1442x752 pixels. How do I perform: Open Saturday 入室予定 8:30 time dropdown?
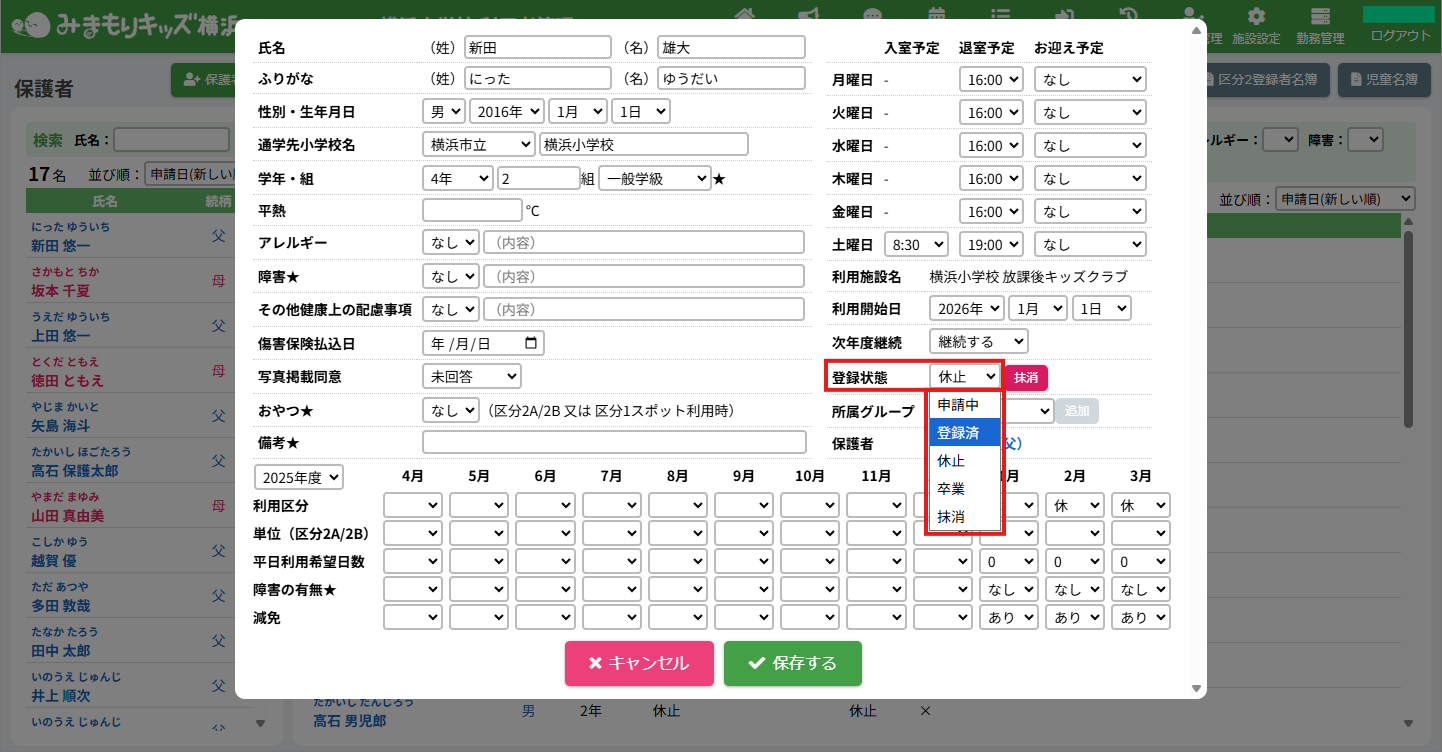pos(914,244)
